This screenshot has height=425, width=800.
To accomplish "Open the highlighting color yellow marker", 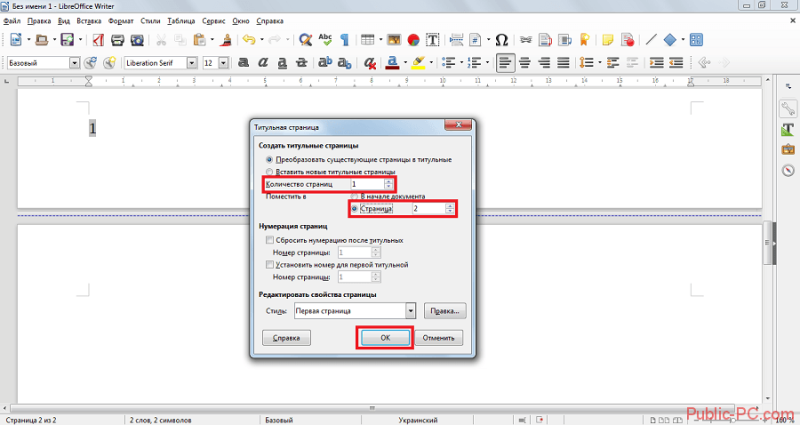I will 418,63.
